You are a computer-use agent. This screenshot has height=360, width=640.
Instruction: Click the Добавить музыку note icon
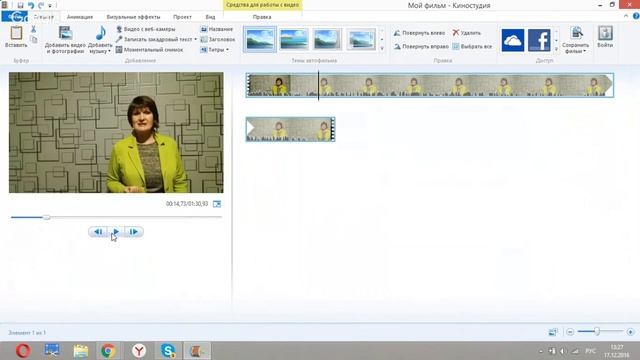click(x=100, y=33)
